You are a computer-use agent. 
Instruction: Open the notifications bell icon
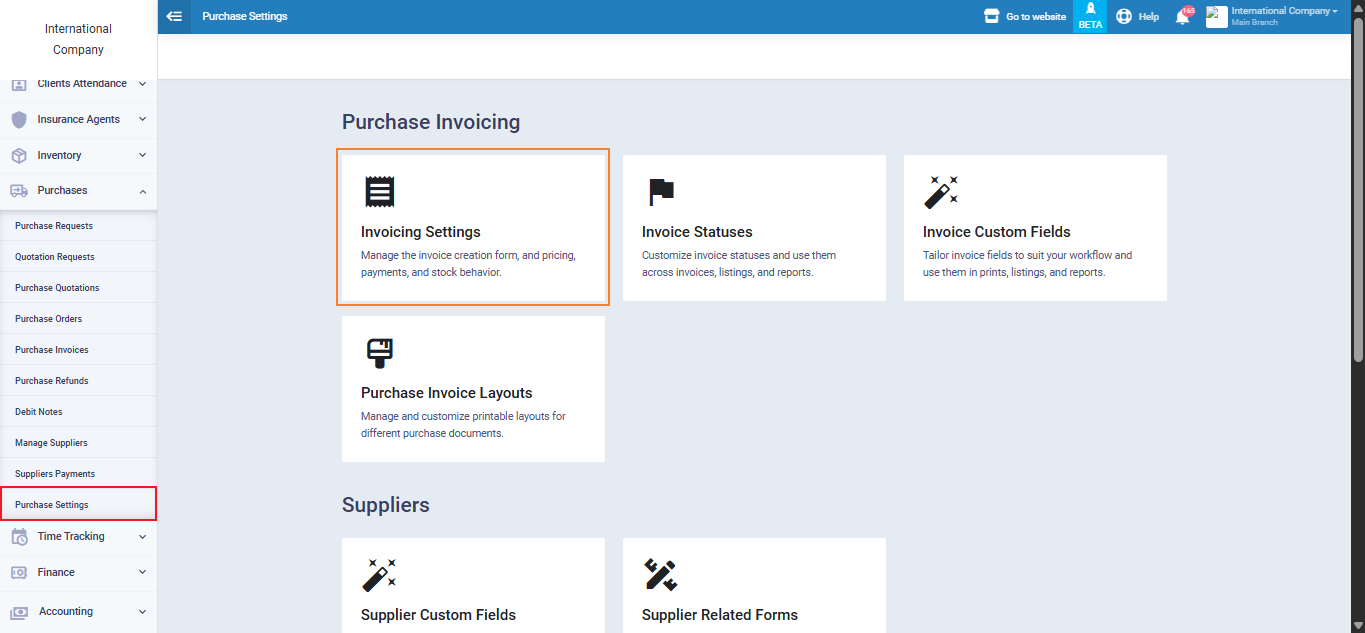[1182, 17]
